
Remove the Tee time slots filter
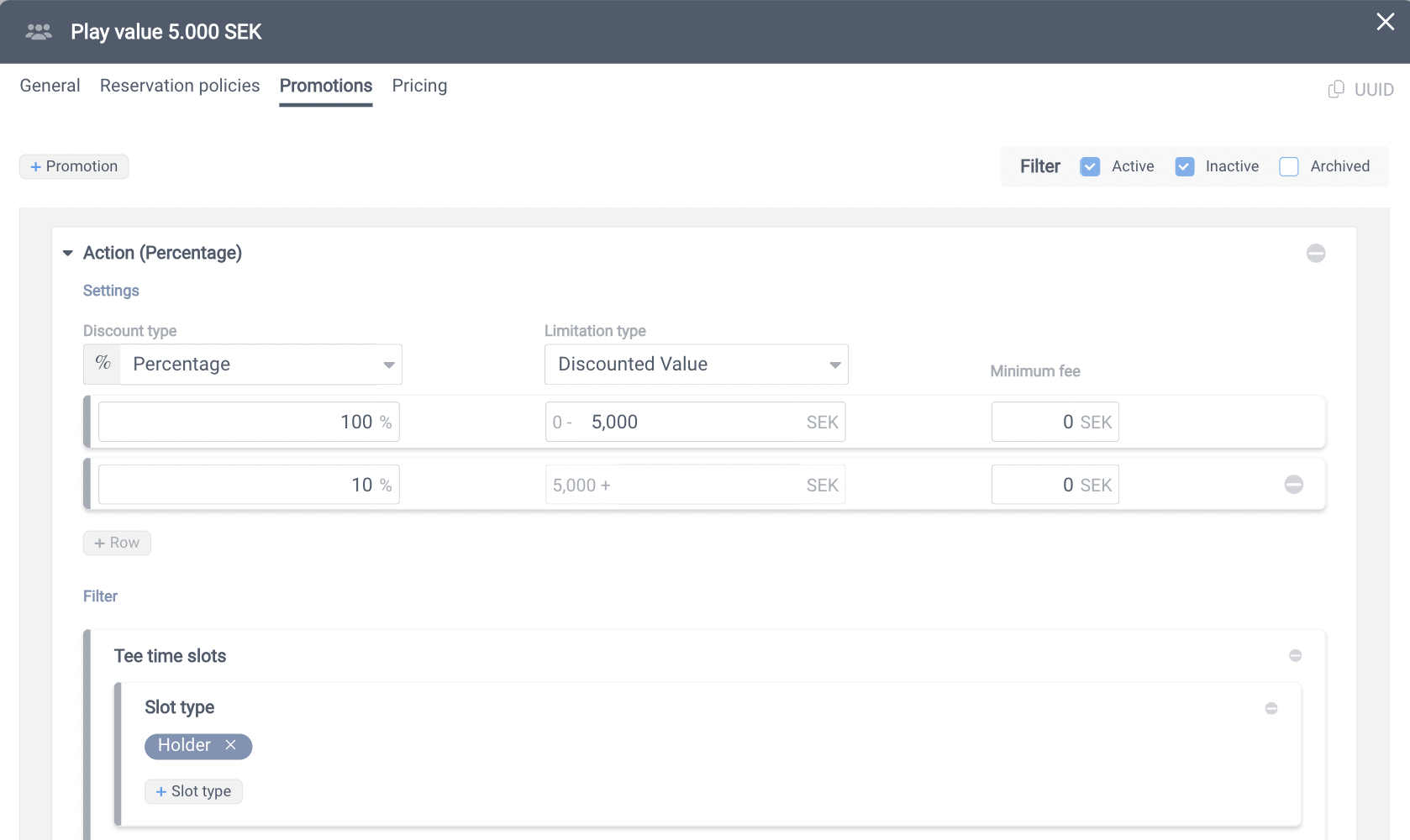click(1295, 655)
